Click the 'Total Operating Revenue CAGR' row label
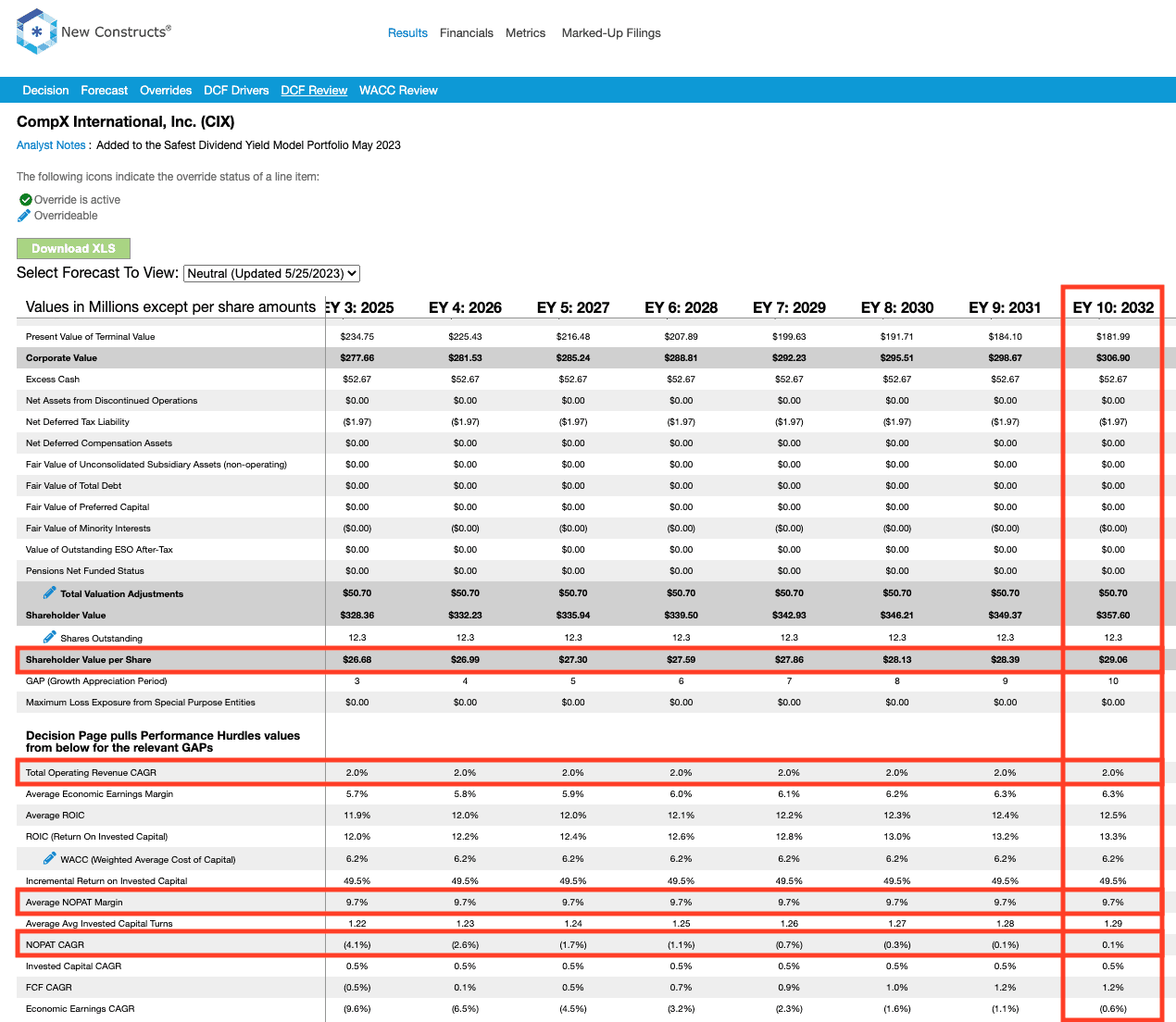This screenshot has width=1176, height=1022. pos(91,773)
